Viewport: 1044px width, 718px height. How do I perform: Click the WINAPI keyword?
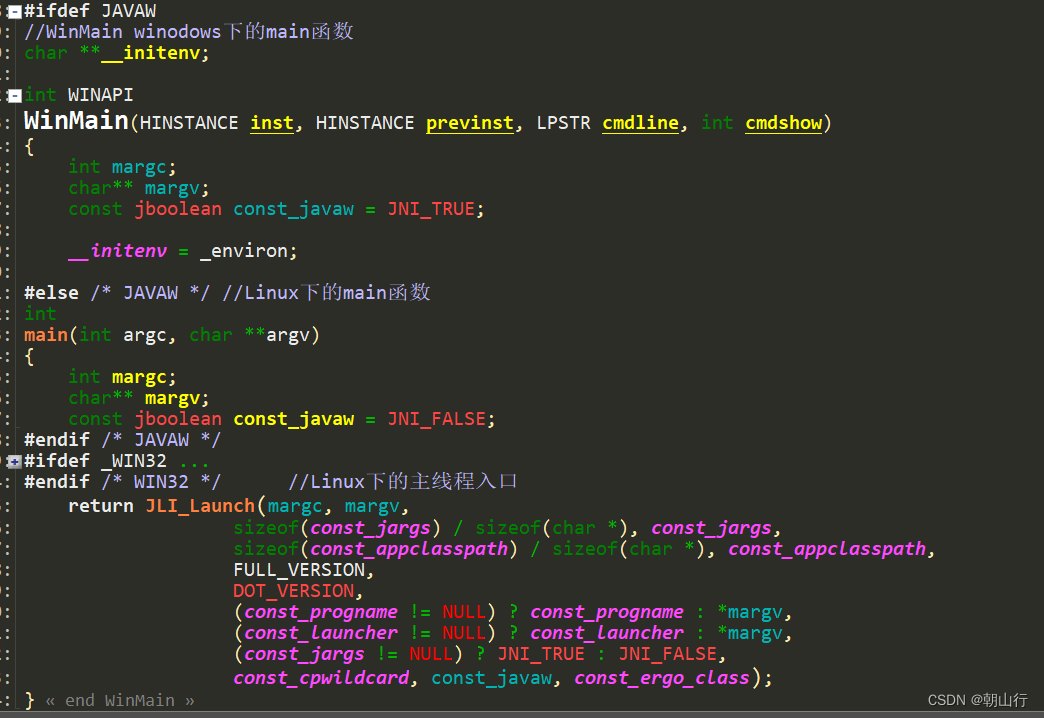pos(101,95)
